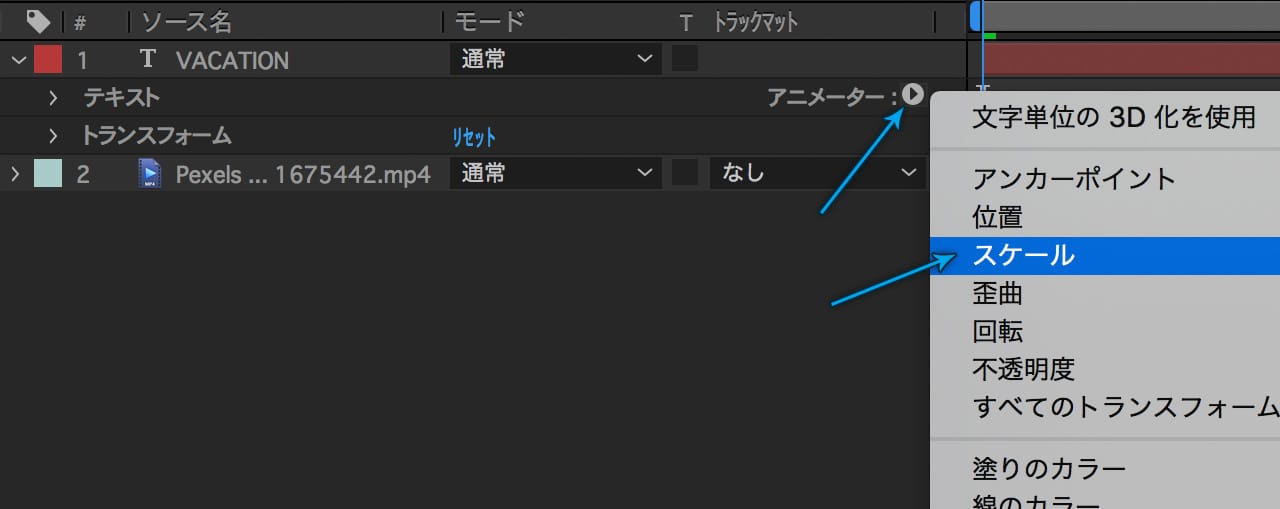This screenshot has height=509, width=1280.
Task: Click the label tag column icon
Action: coord(38,21)
